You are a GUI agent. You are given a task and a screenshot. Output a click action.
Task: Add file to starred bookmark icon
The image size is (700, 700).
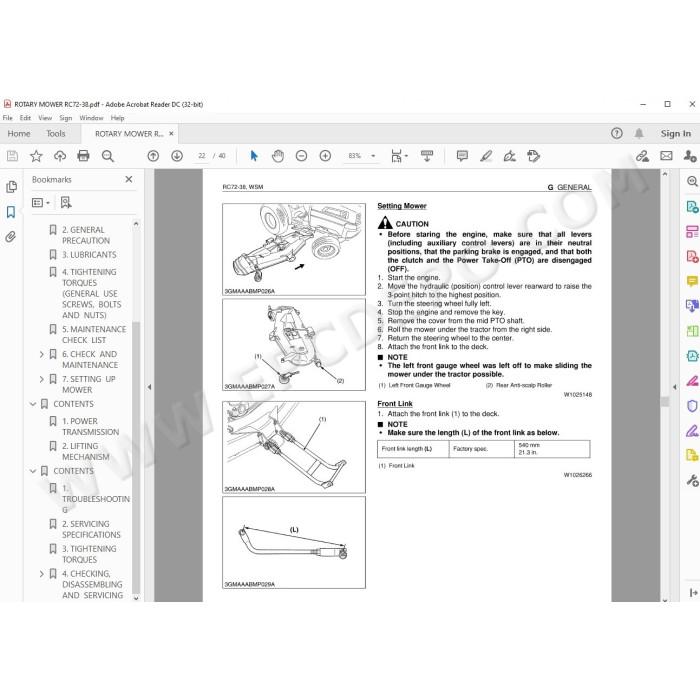36,156
